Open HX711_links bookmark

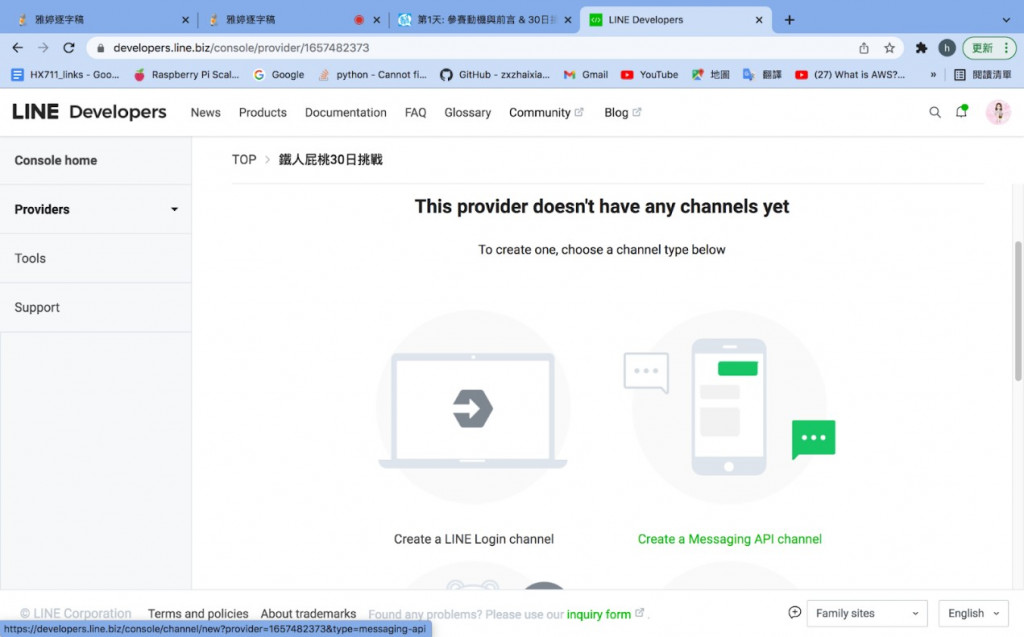click(x=65, y=74)
